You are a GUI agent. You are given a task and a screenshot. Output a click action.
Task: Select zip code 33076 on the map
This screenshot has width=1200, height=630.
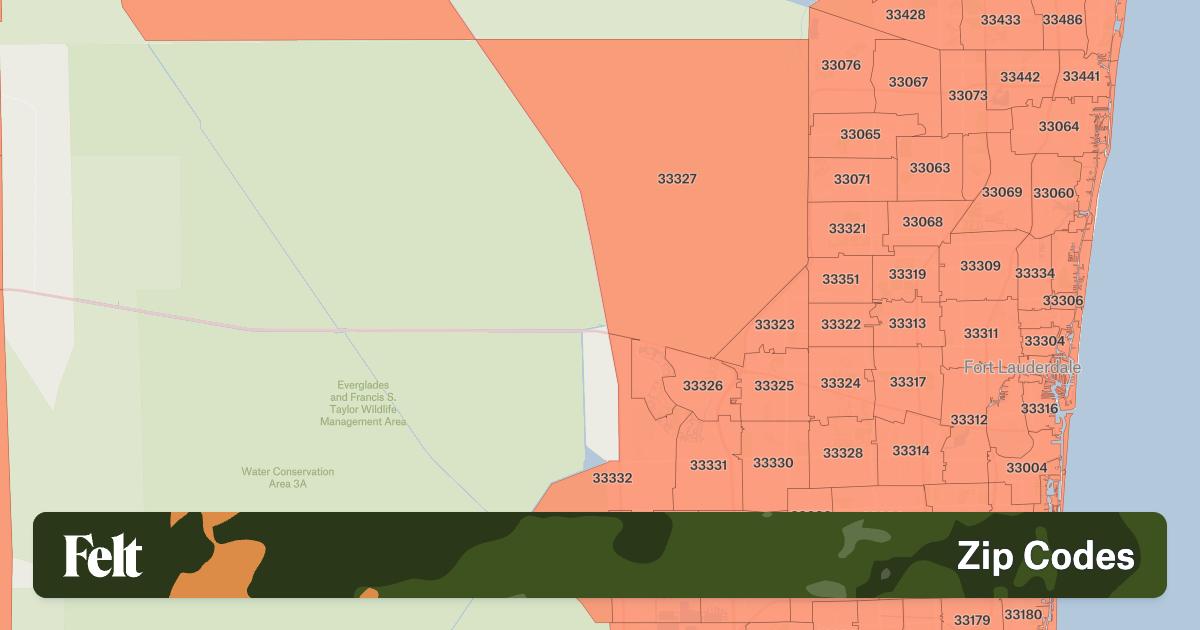coord(840,65)
